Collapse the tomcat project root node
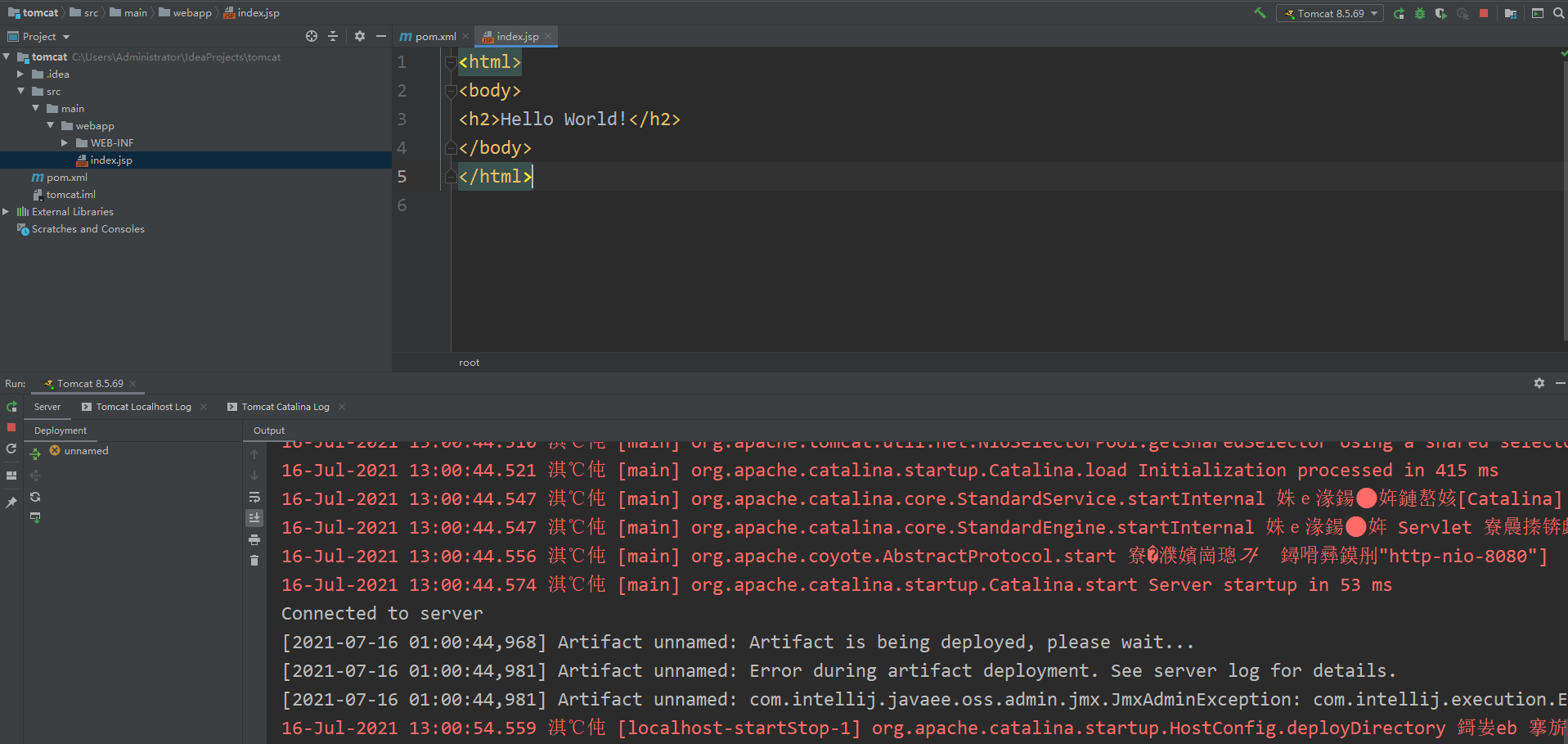Screen dimensions: 1568x744 (7, 56)
